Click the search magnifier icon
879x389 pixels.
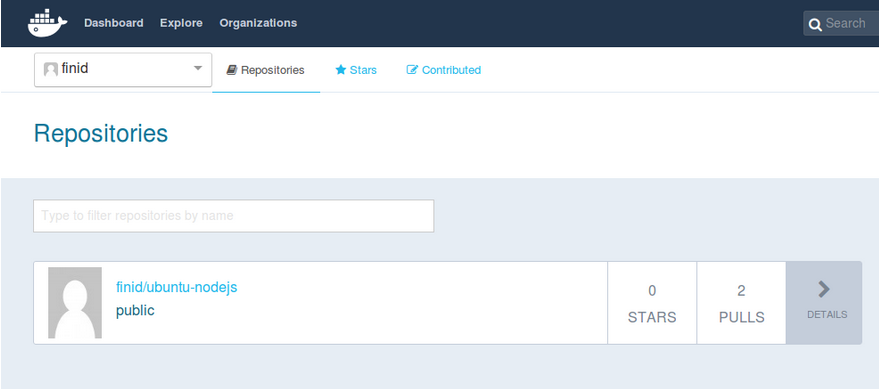(816, 24)
